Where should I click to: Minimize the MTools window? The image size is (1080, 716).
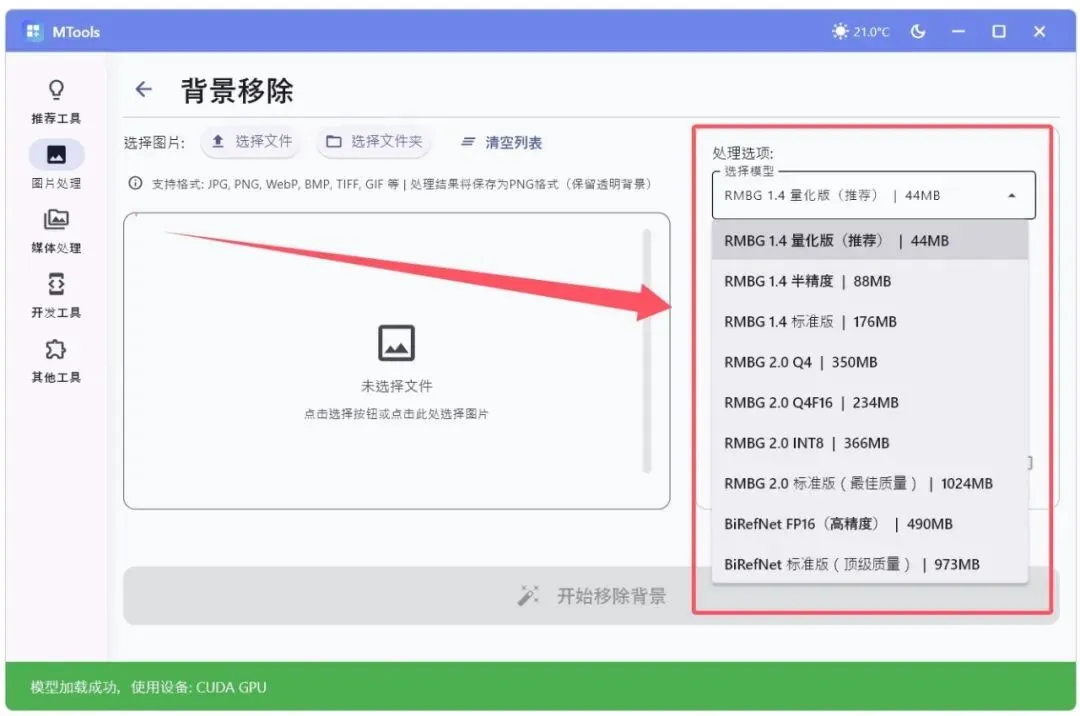958,32
